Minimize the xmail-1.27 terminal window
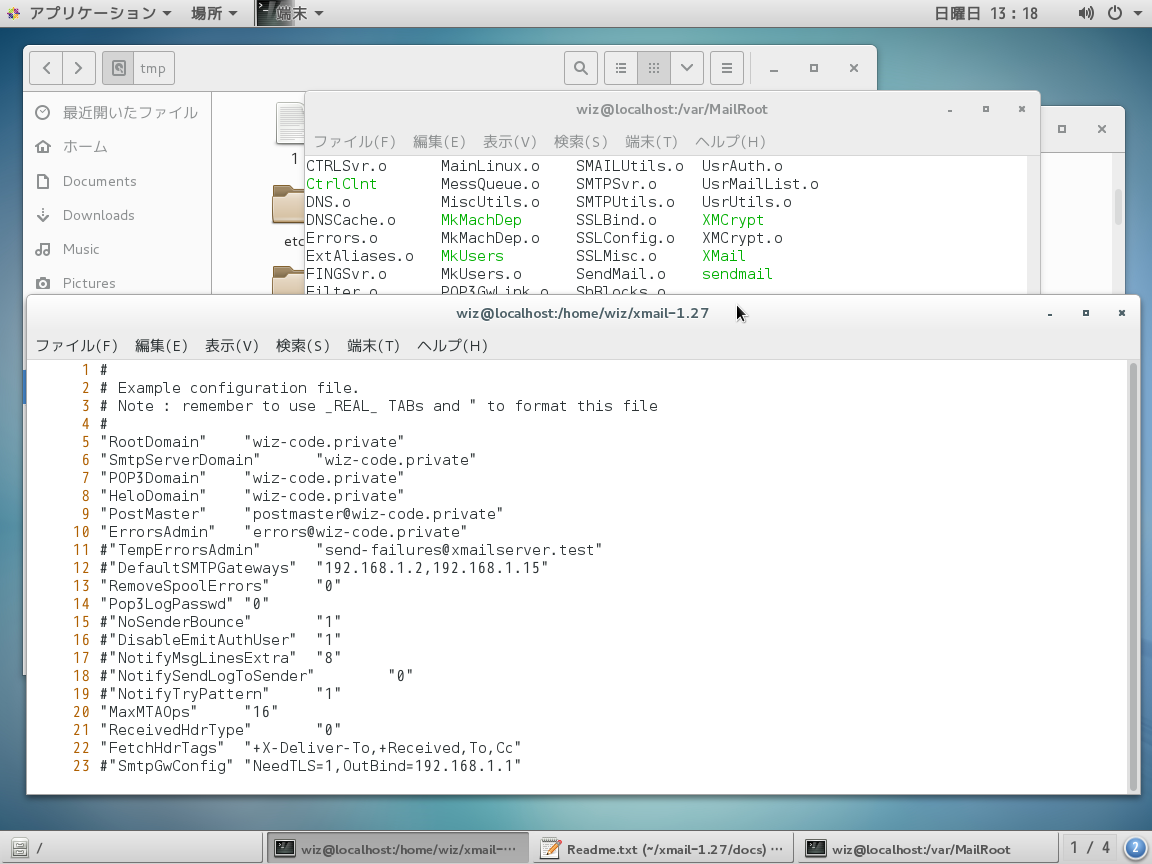Image resolution: width=1152 pixels, height=864 pixels. point(1050,314)
